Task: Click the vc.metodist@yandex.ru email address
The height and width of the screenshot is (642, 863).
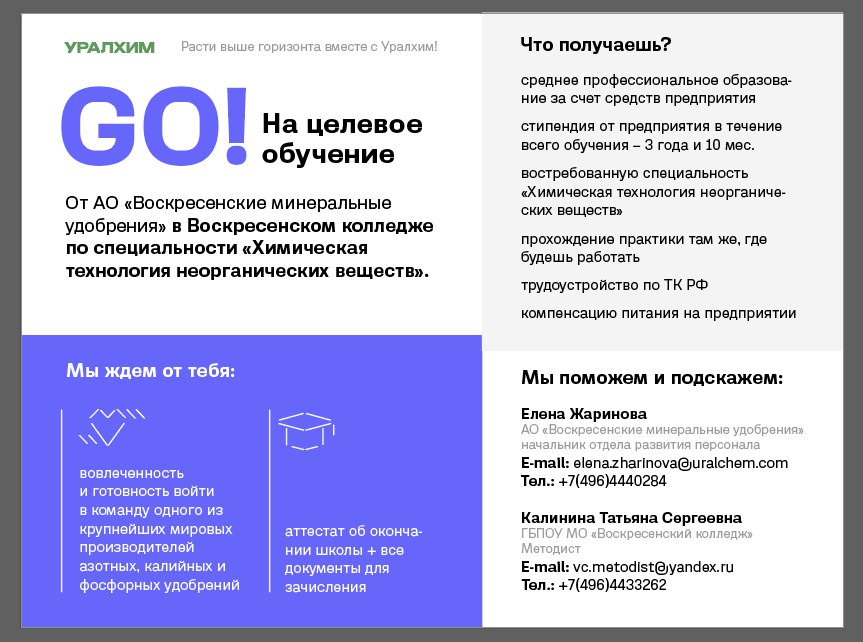Action: 653,567
